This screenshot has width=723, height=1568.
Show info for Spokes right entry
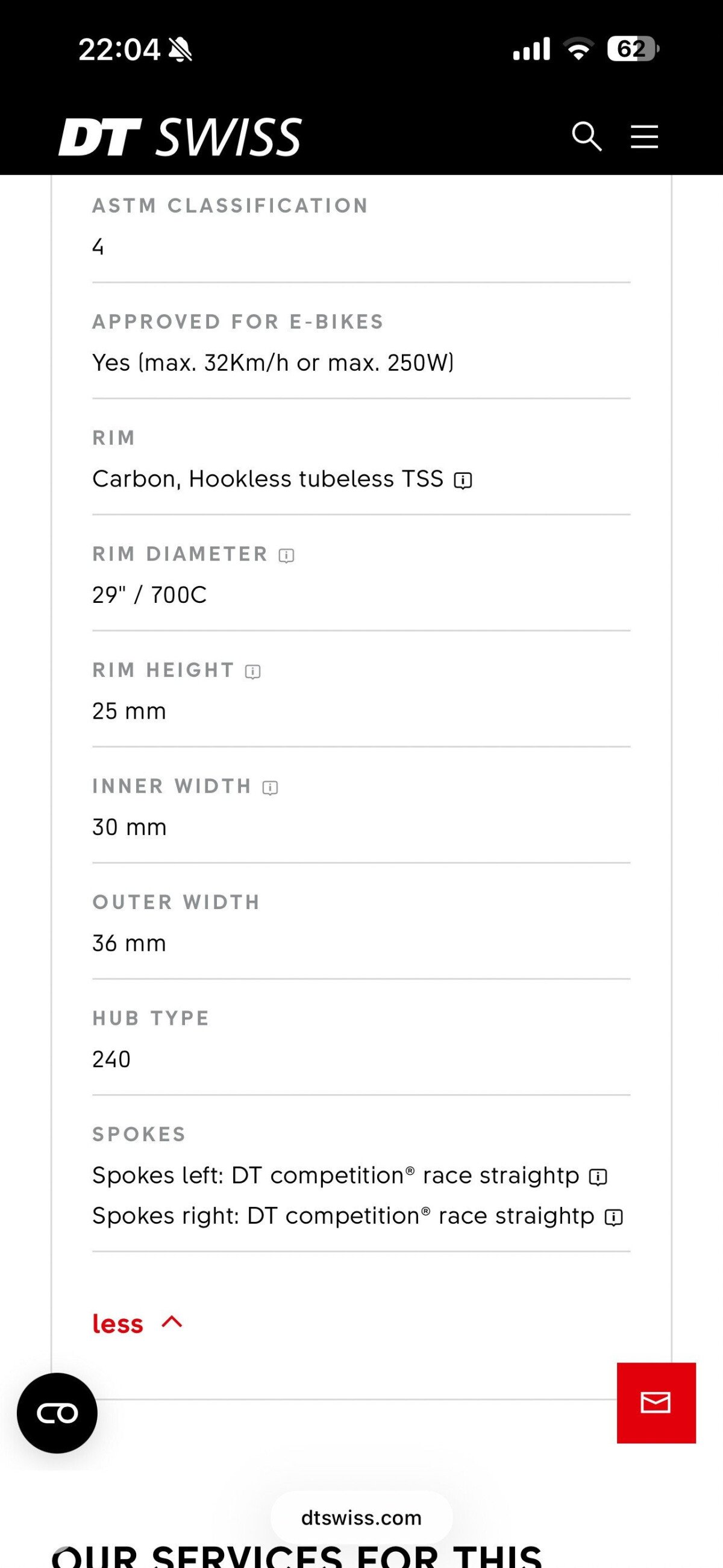pos(613,1217)
